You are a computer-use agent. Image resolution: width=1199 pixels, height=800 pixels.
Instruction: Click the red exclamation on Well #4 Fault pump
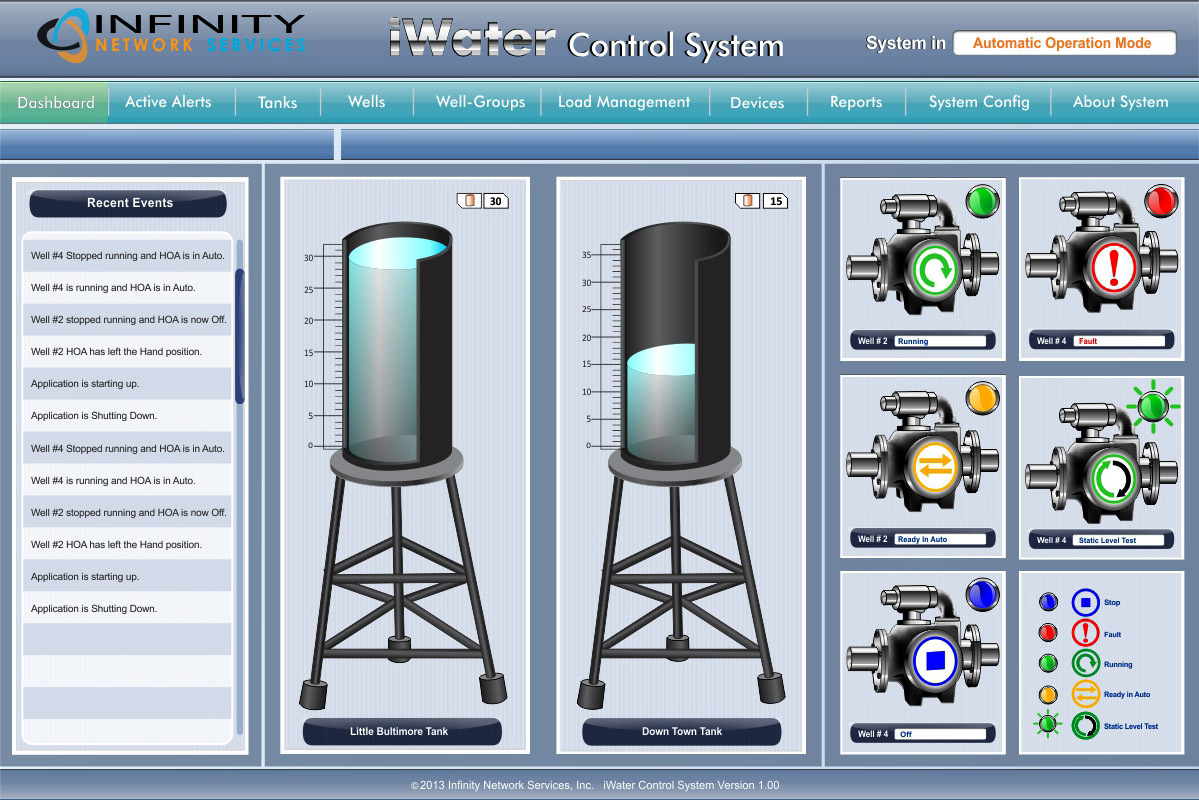coord(1113,268)
